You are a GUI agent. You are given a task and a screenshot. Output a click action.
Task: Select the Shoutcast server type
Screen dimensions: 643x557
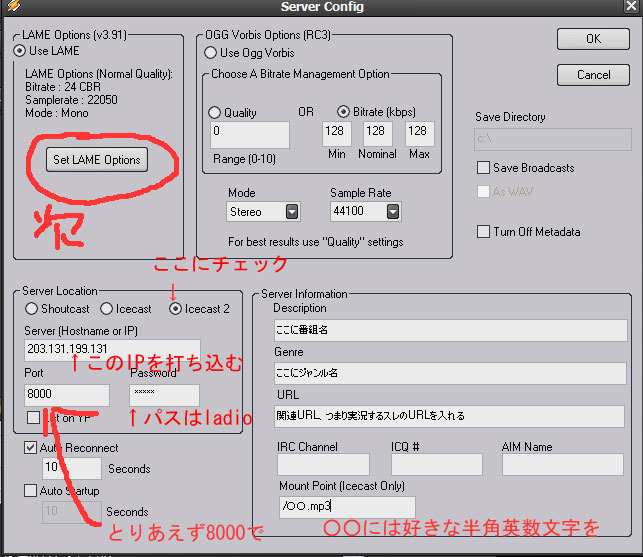[32, 309]
